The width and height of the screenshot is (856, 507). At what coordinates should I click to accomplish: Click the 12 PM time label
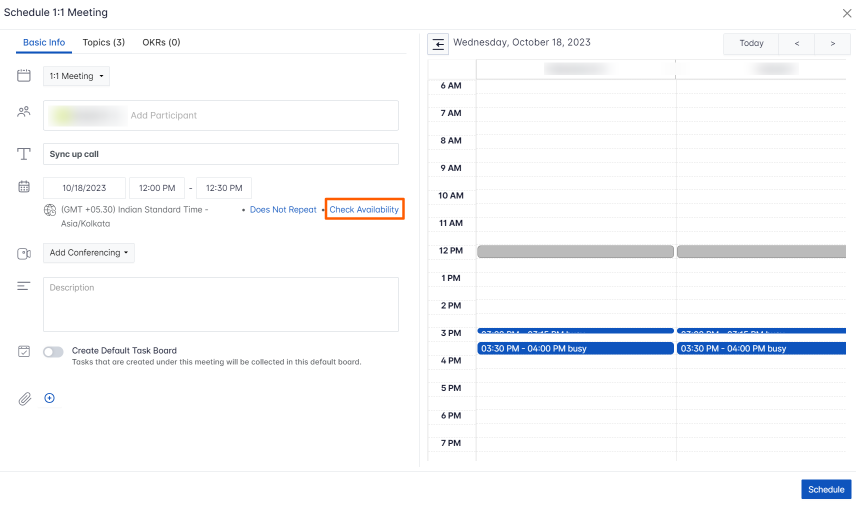pyautogui.click(x=451, y=250)
